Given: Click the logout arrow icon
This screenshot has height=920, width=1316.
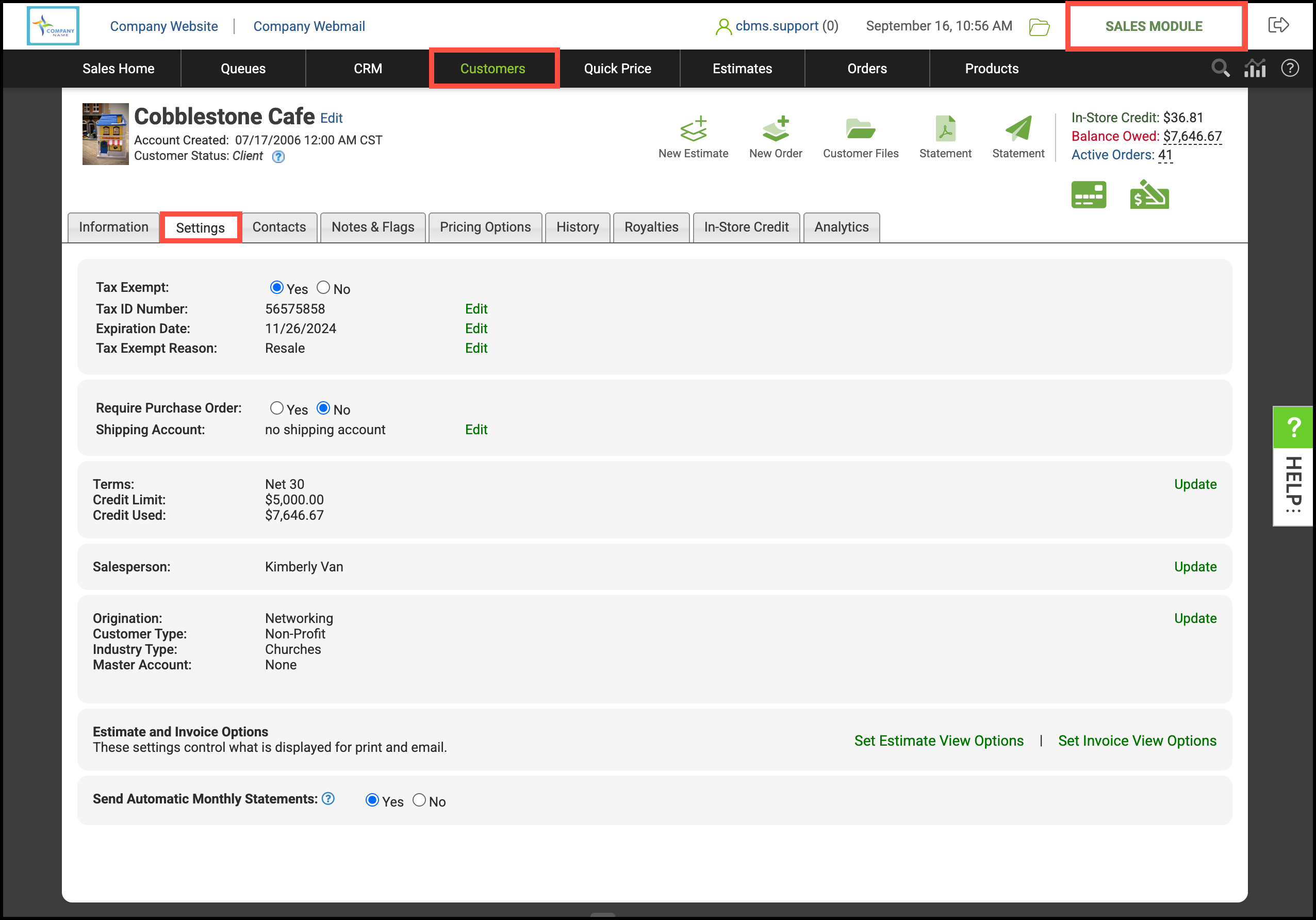Looking at the screenshot, I should click(x=1278, y=25).
